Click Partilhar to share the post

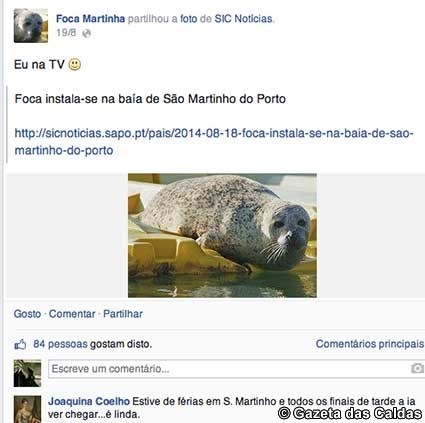pos(123,314)
